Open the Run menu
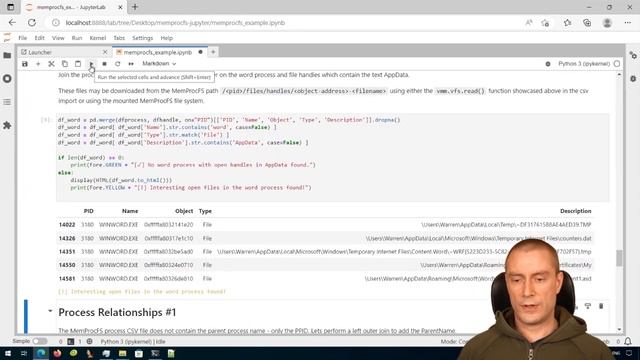Viewport: 640px width, 360px height. coord(77,38)
